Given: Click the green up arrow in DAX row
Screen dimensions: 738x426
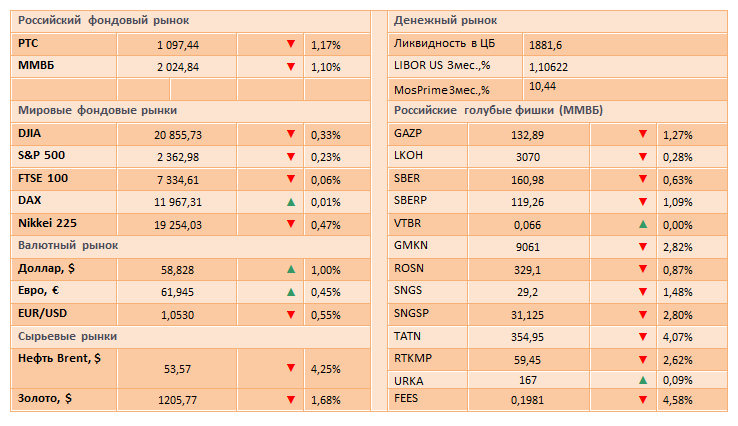Looking at the screenshot, I should pos(290,202).
